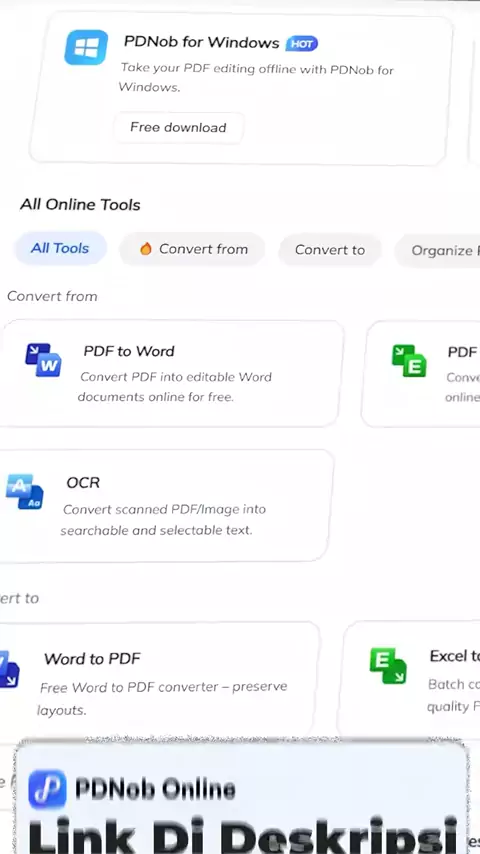Open the OCR tool title

(83, 483)
